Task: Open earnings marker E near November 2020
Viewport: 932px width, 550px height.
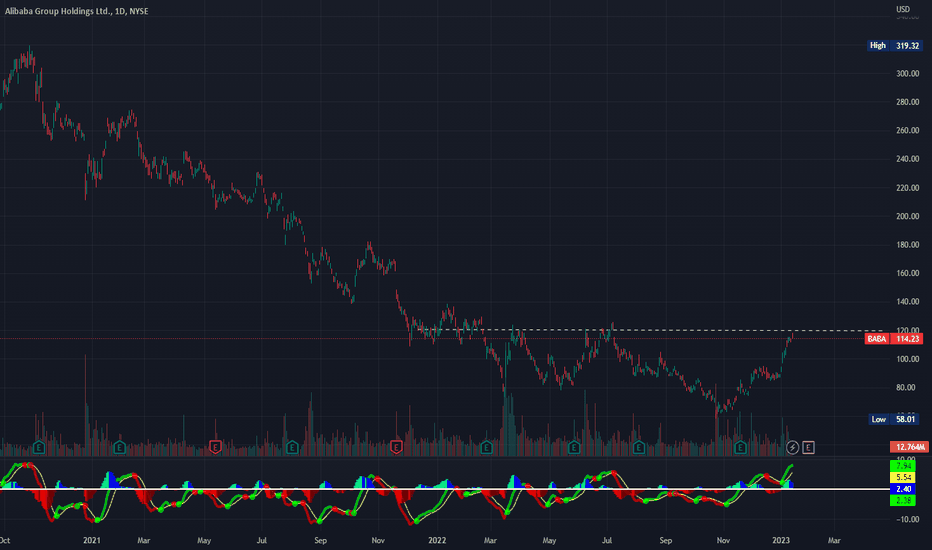Action: (x=39, y=447)
